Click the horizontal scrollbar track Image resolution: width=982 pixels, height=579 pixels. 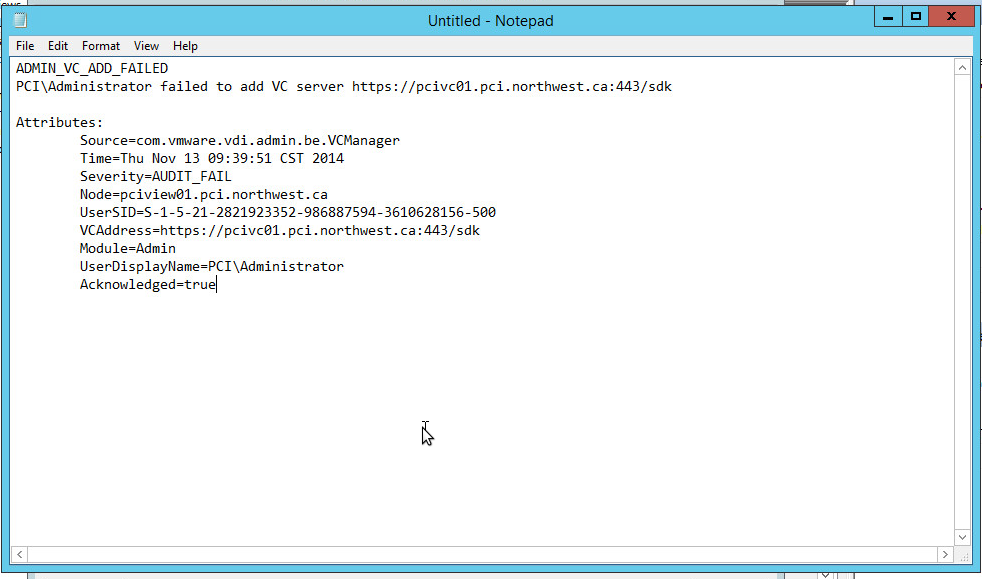pos(482,555)
